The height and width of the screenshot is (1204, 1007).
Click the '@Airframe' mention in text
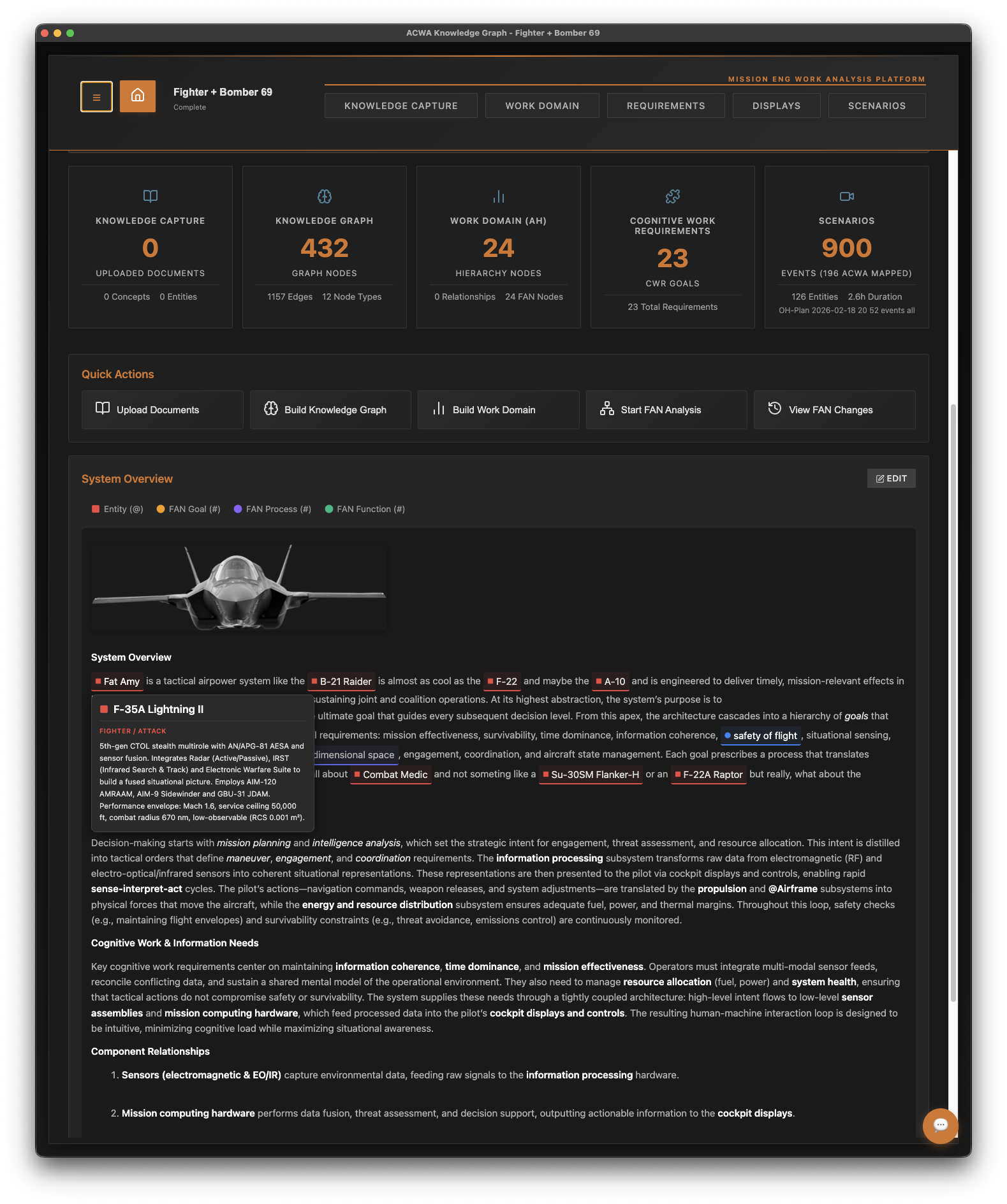[793, 889]
